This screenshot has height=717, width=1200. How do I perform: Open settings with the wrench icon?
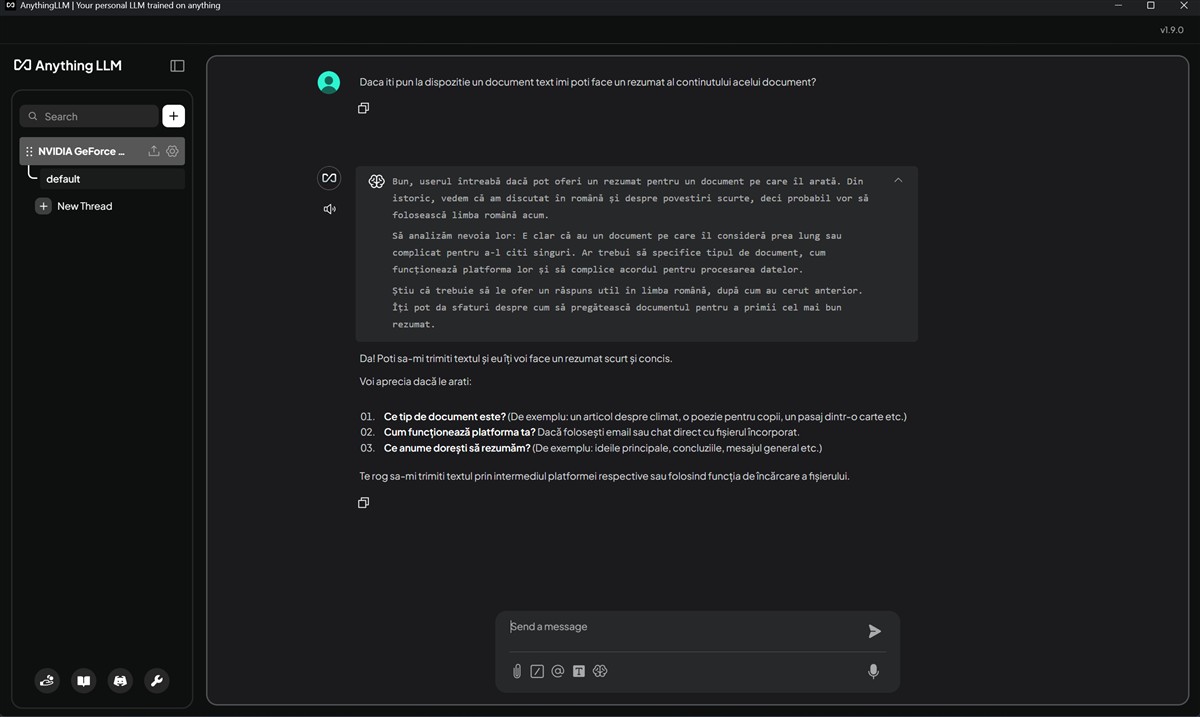pos(156,681)
